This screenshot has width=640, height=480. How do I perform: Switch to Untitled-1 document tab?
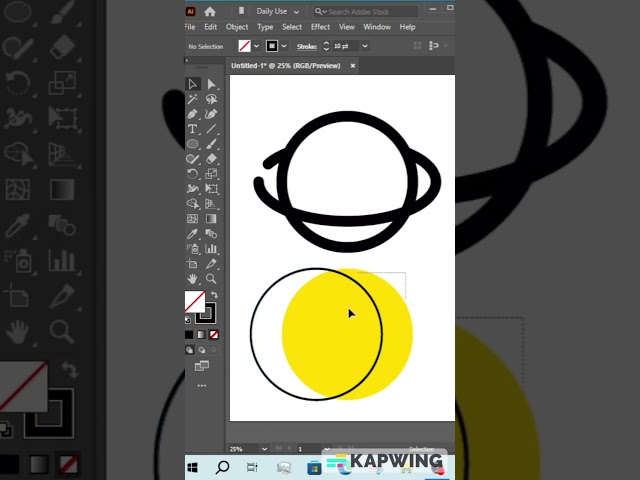pos(286,66)
